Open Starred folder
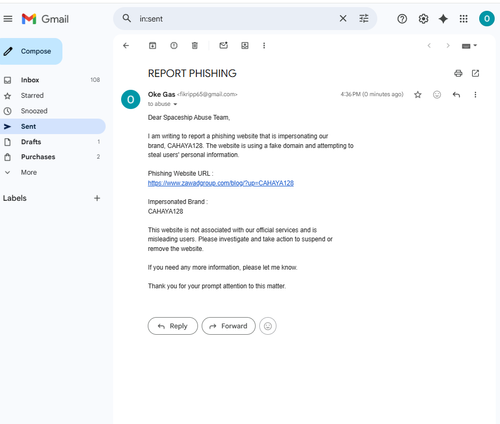This screenshot has height=424, width=500. [52, 96]
